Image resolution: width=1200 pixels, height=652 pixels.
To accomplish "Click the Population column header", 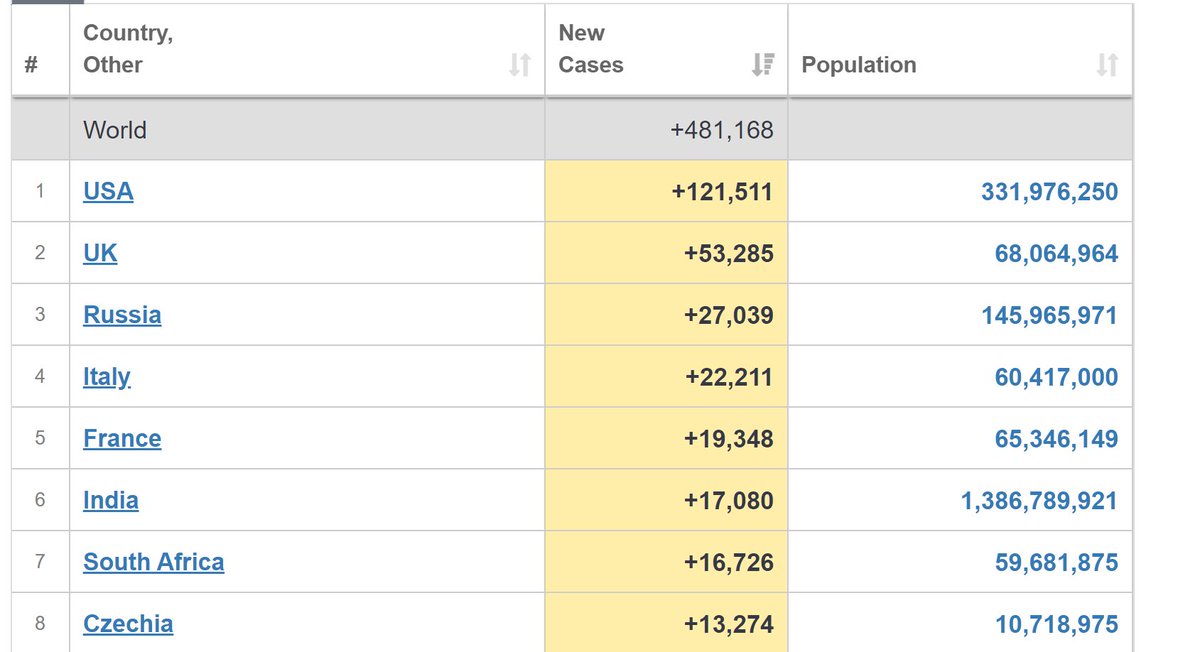I will (x=960, y=50).
